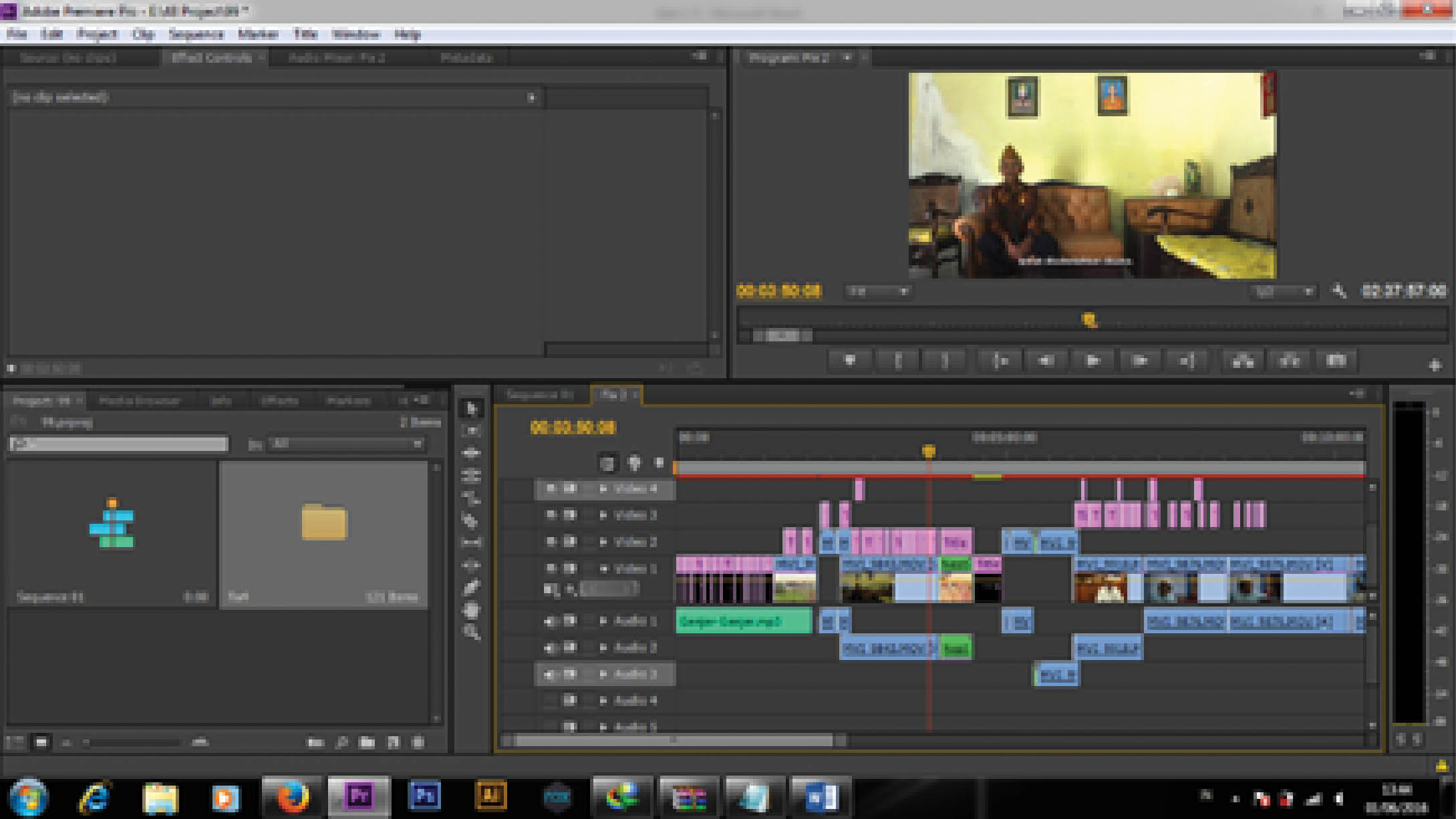Choose the Hand tool
This screenshot has height=819, width=1456.
[471, 611]
